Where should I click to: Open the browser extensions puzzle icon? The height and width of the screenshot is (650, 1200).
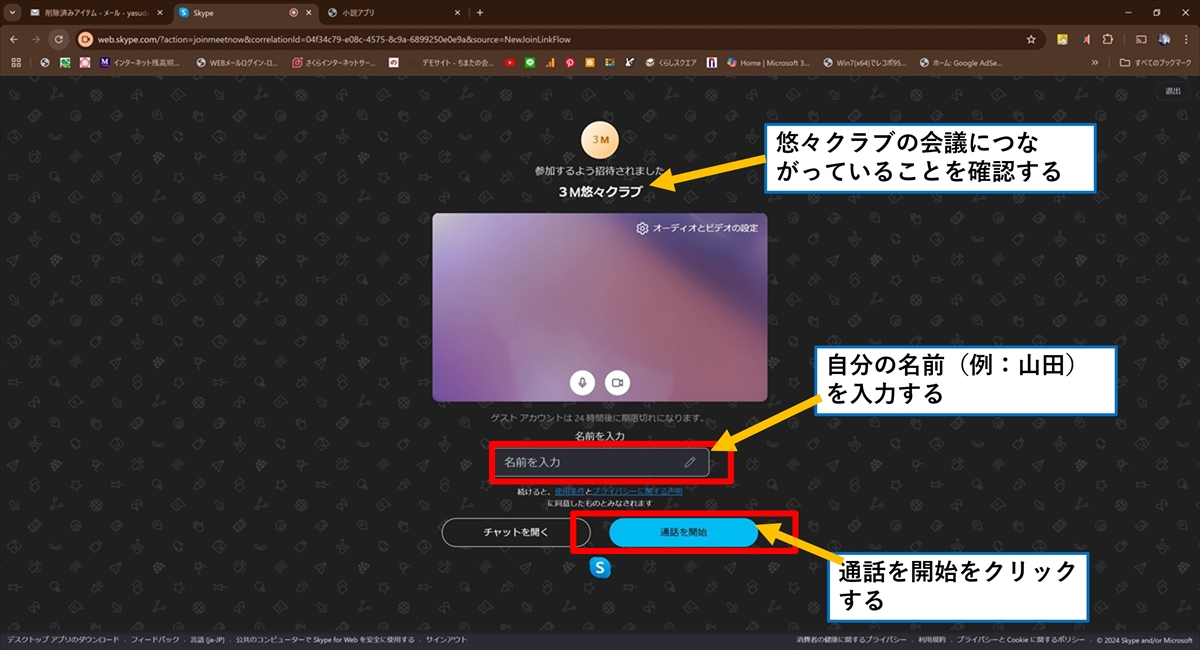1107,39
